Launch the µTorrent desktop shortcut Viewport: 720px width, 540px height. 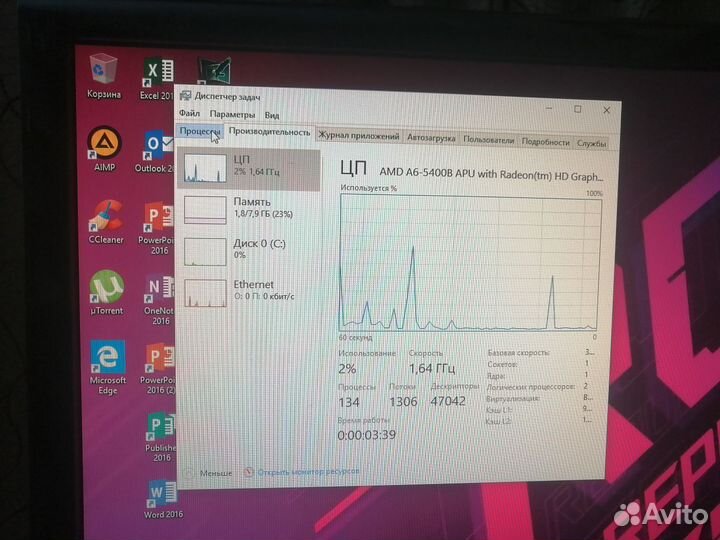pyautogui.click(x=106, y=288)
